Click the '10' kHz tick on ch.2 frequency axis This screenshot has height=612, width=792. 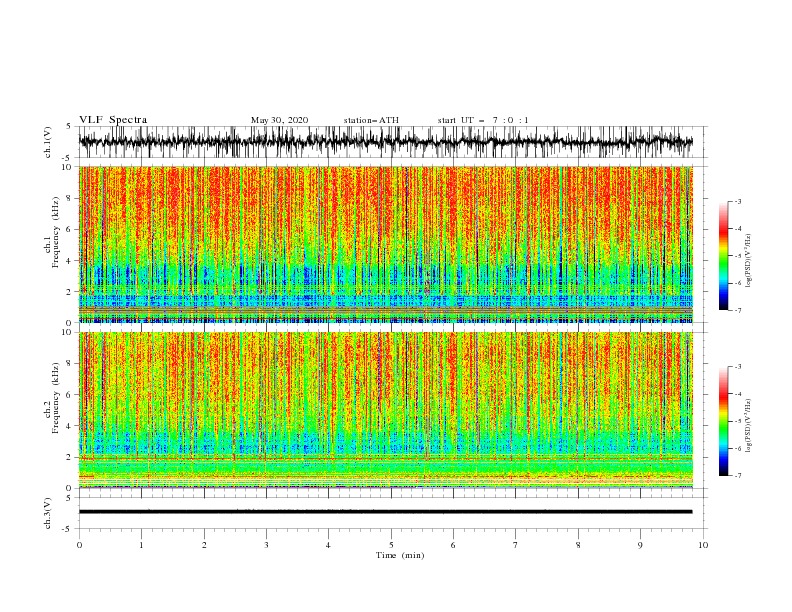(67, 332)
